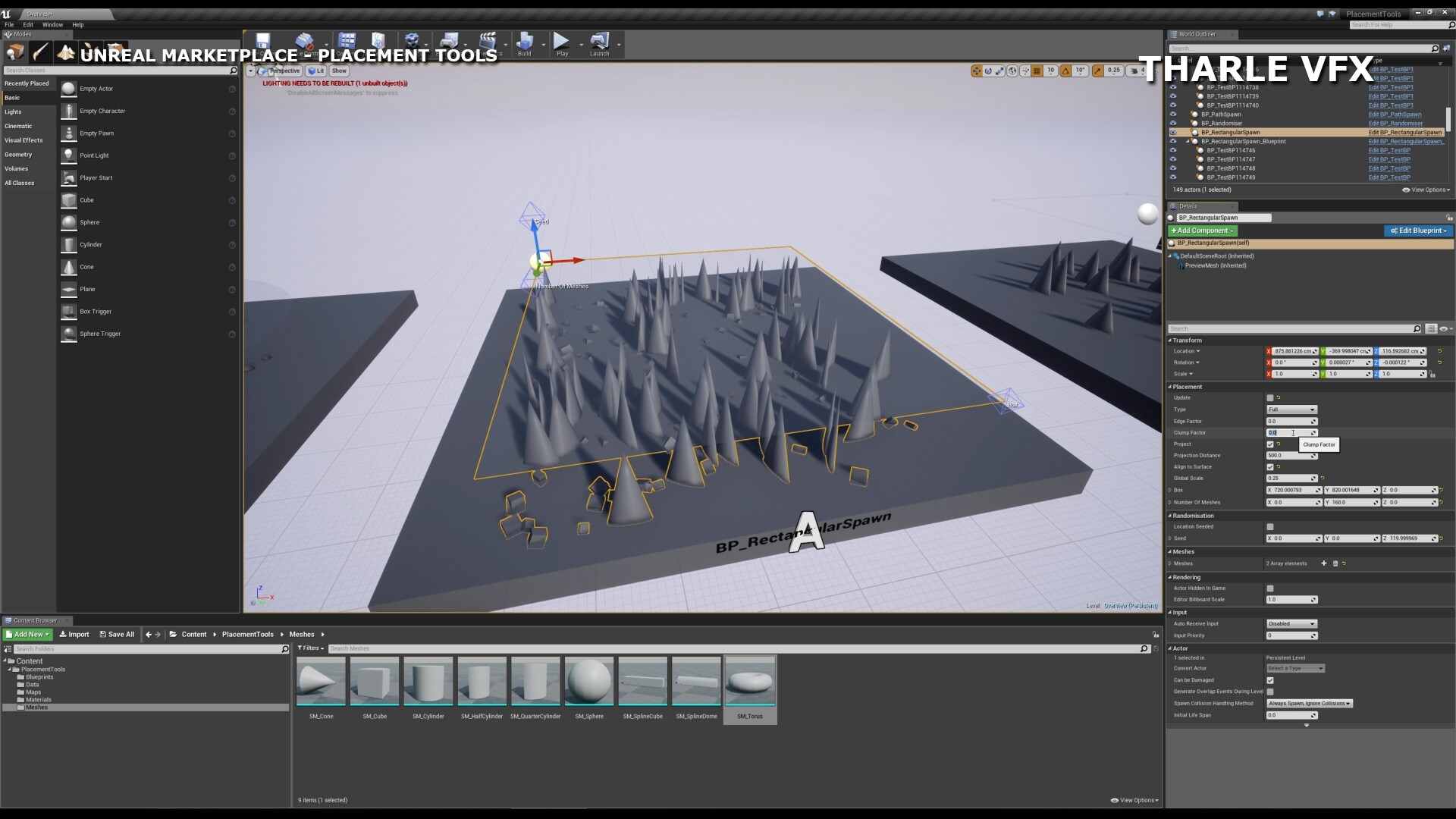Expand the Number Of Meshes property
1456x819 pixels.
(1169, 502)
